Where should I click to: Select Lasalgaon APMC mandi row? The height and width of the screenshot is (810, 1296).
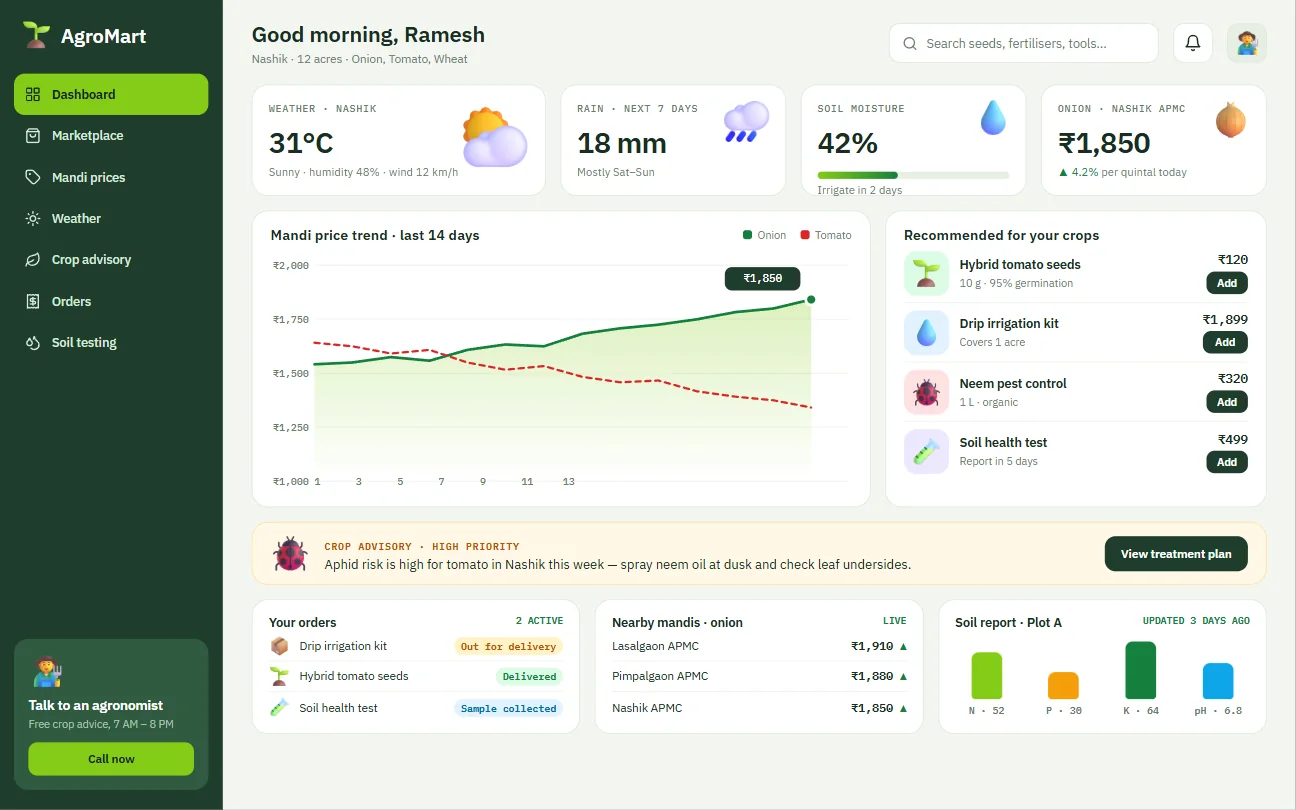[759, 646]
